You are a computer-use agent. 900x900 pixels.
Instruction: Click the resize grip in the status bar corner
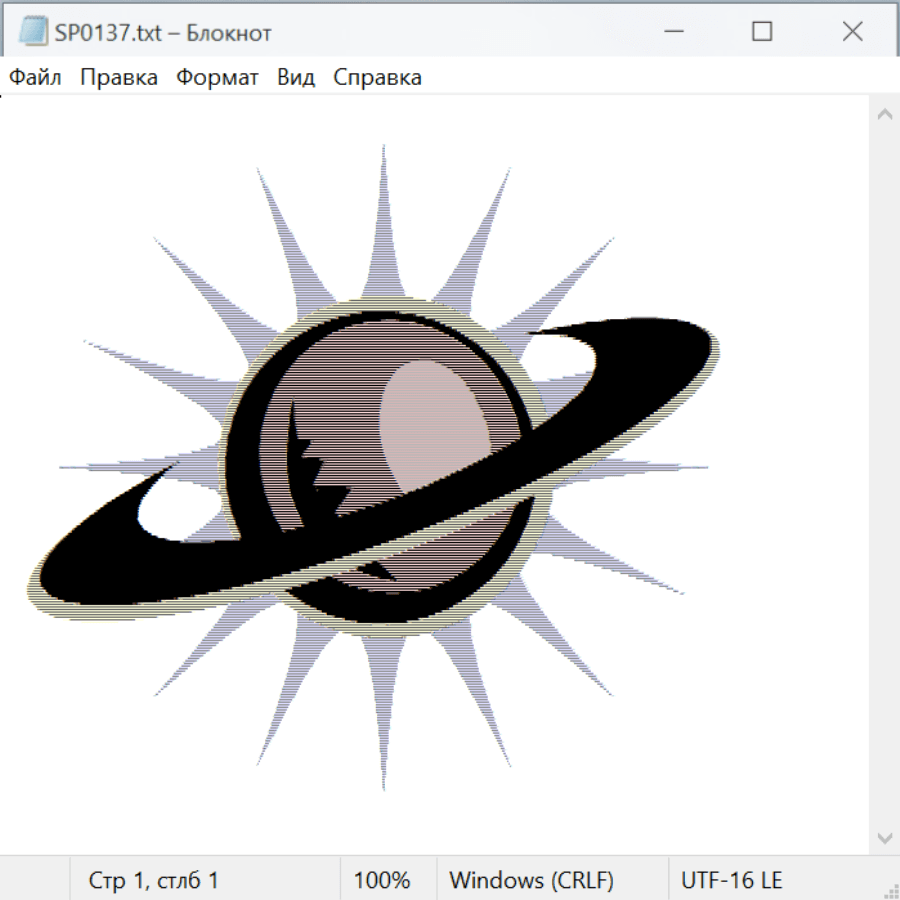891,891
